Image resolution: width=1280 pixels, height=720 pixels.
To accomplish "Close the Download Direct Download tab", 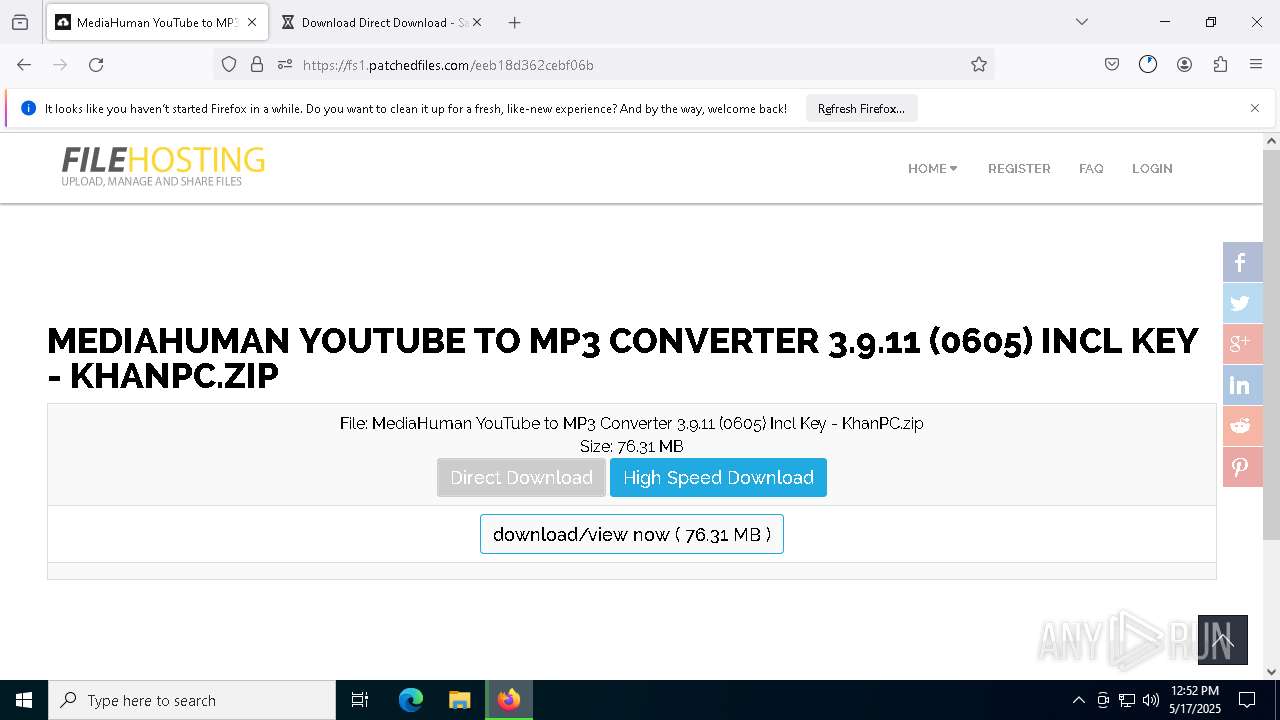I will (x=477, y=22).
